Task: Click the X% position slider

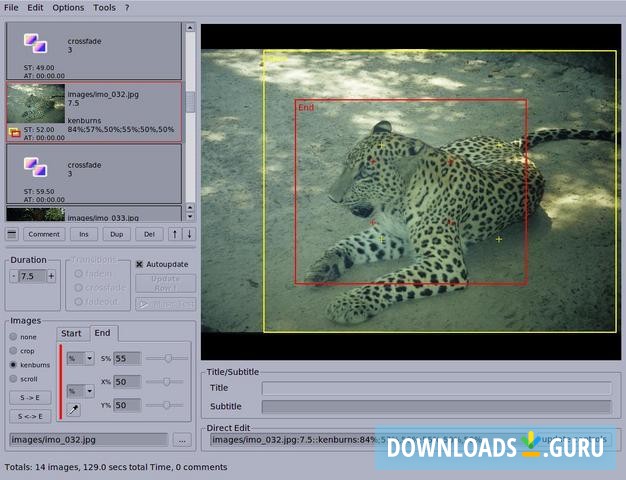Action: coord(165,382)
